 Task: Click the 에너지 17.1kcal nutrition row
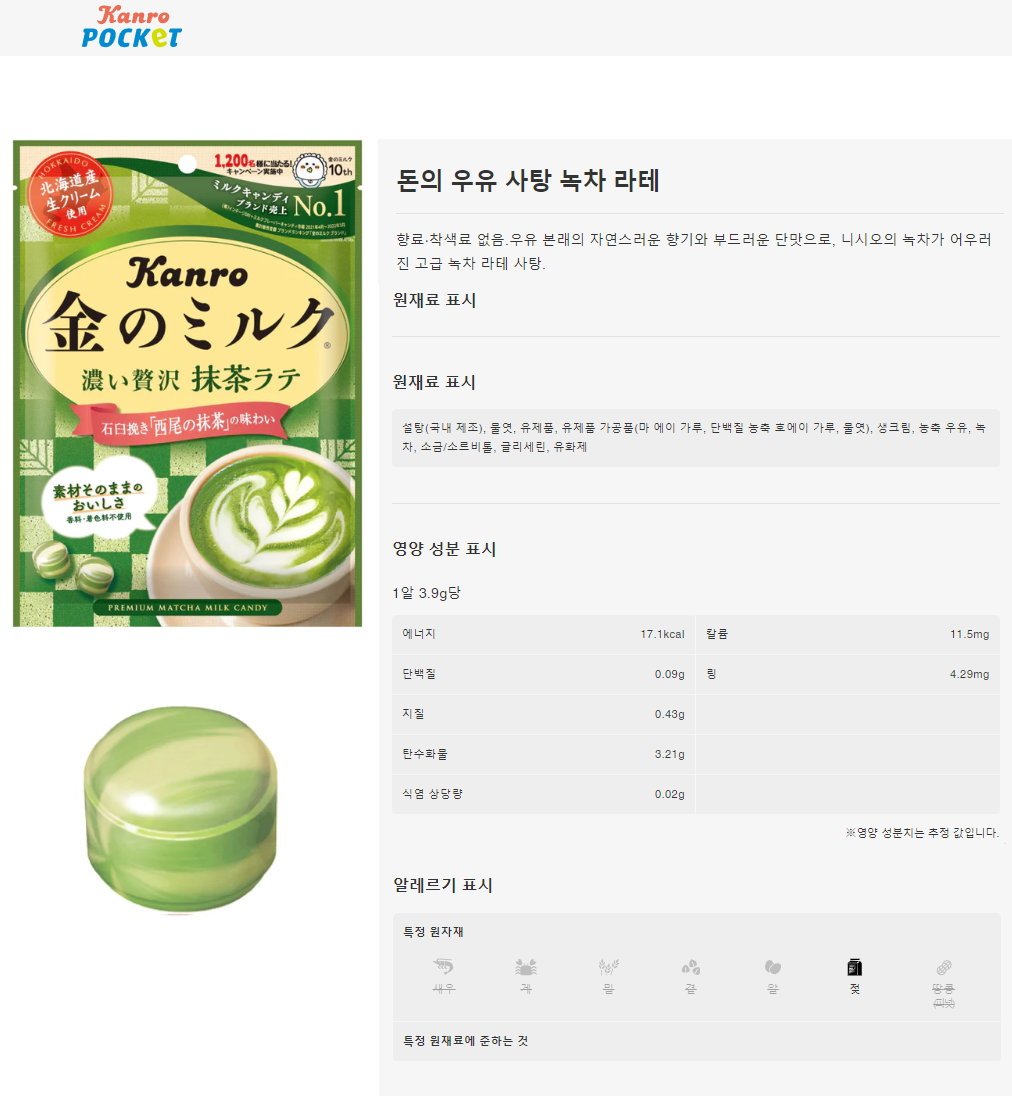[x=543, y=634]
